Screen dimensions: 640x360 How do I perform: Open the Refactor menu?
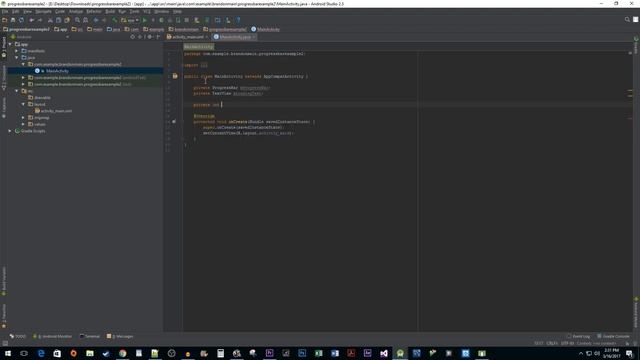coord(93,11)
